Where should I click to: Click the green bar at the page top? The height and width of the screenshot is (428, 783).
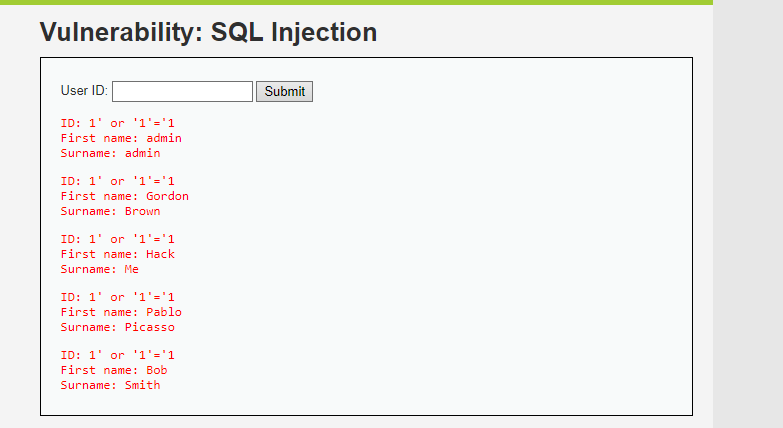356,2
